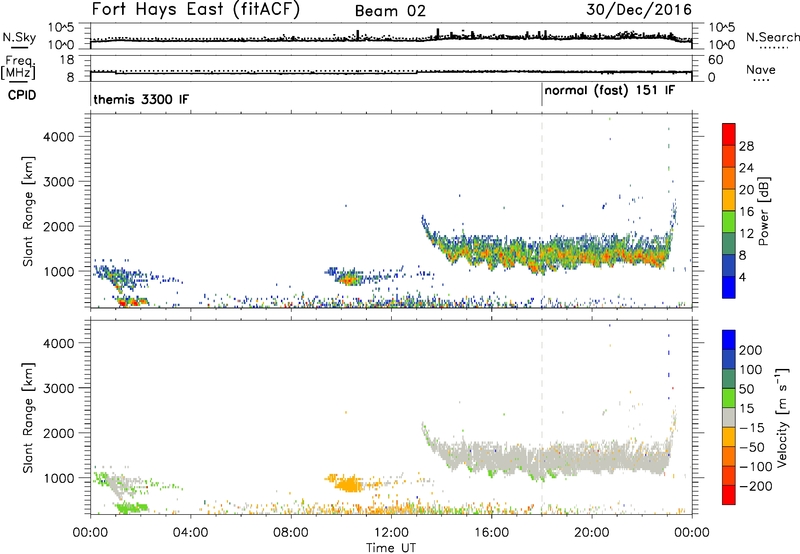Image resolution: width=800 pixels, height=554 pixels.
Task: Click the dashed CPID change line in the power panel
Action: 541,211
